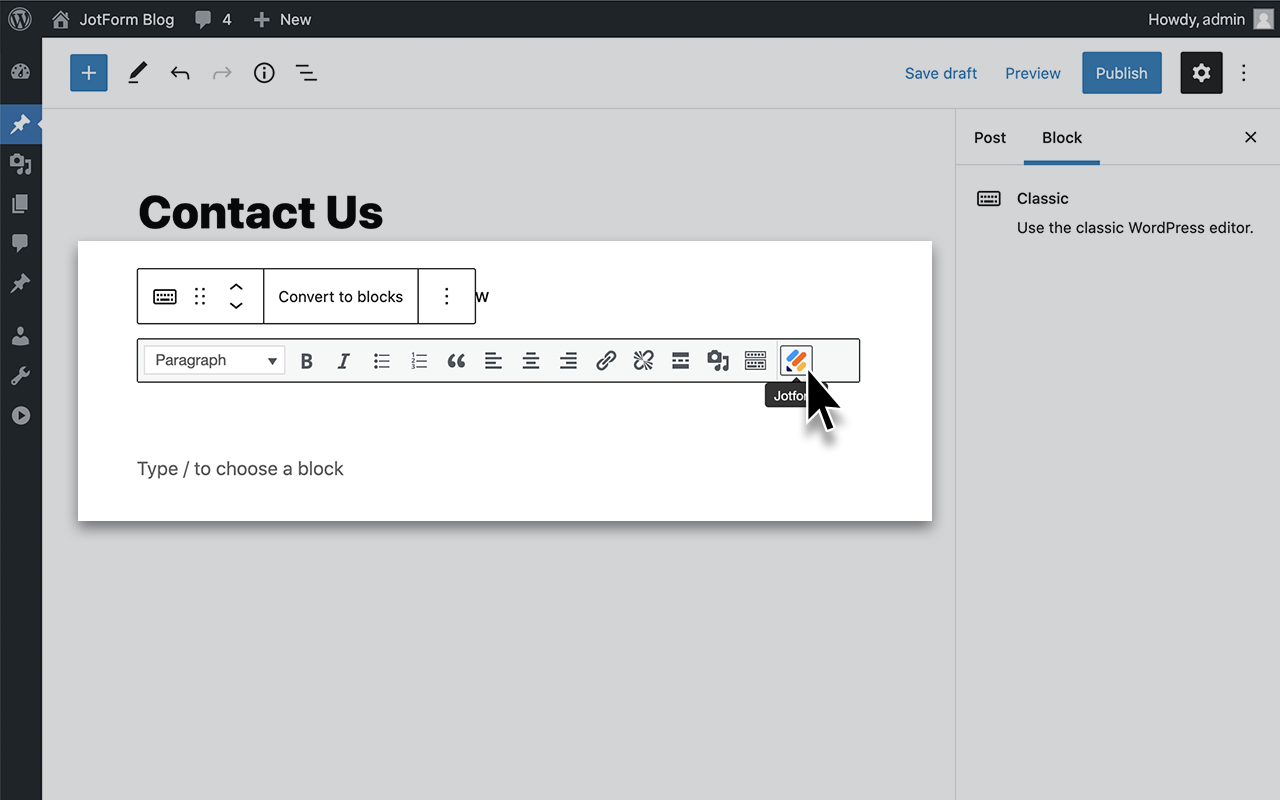1280x800 pixels.
Task: Click Type / to choose a block
Action: click(240, 469)
